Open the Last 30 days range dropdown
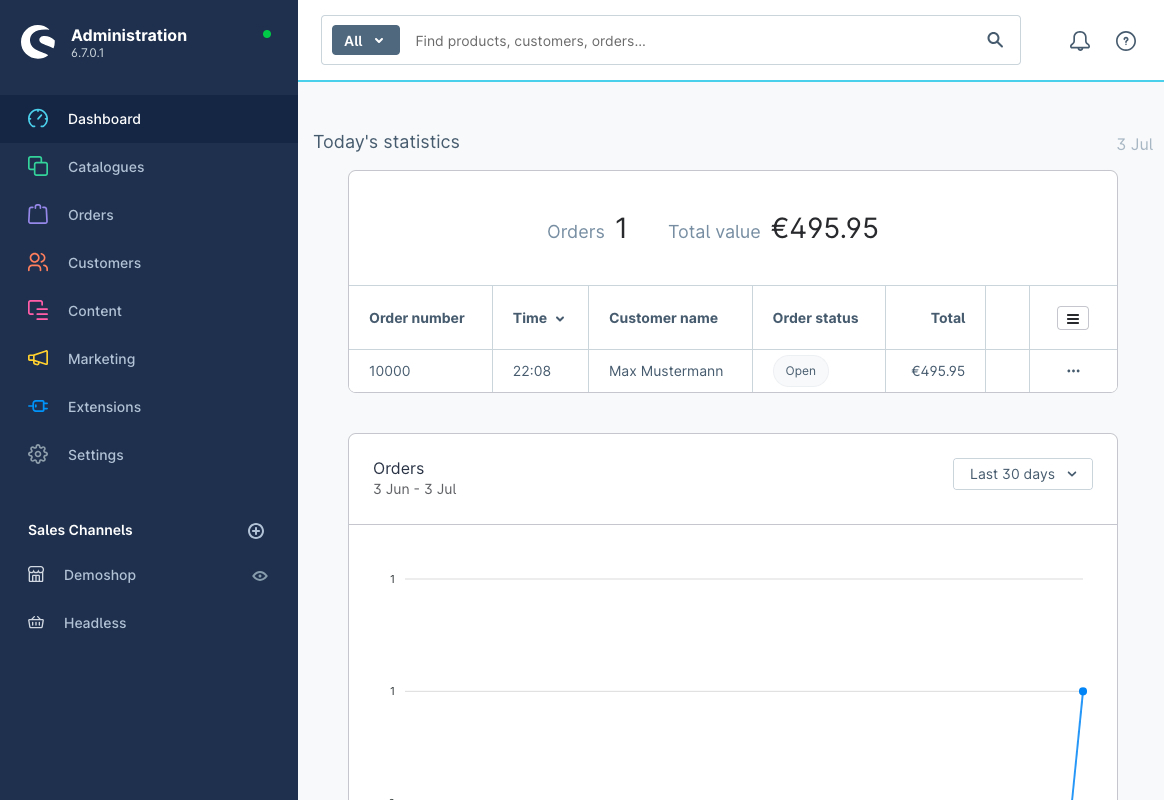Screen dimensions: 1164x800 (x=1022, y=474)
